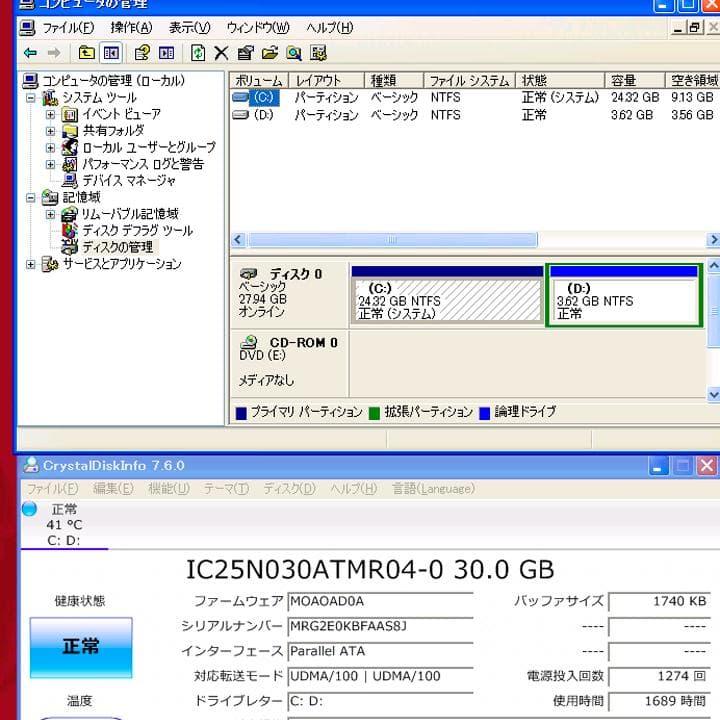720x720 pixels.
Task: Click the 対応転送モード UDMA/100 field
Action: click(x=380, y=676)
